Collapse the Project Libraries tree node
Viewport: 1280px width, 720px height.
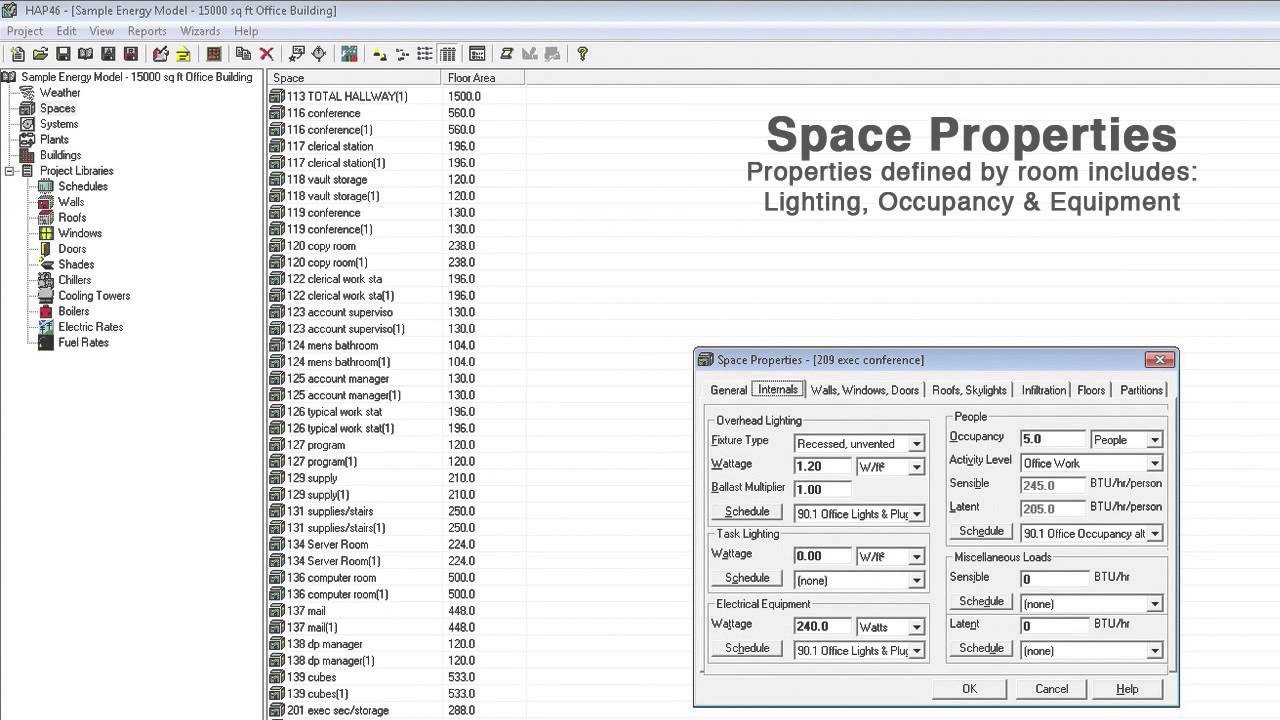point(10,171)
